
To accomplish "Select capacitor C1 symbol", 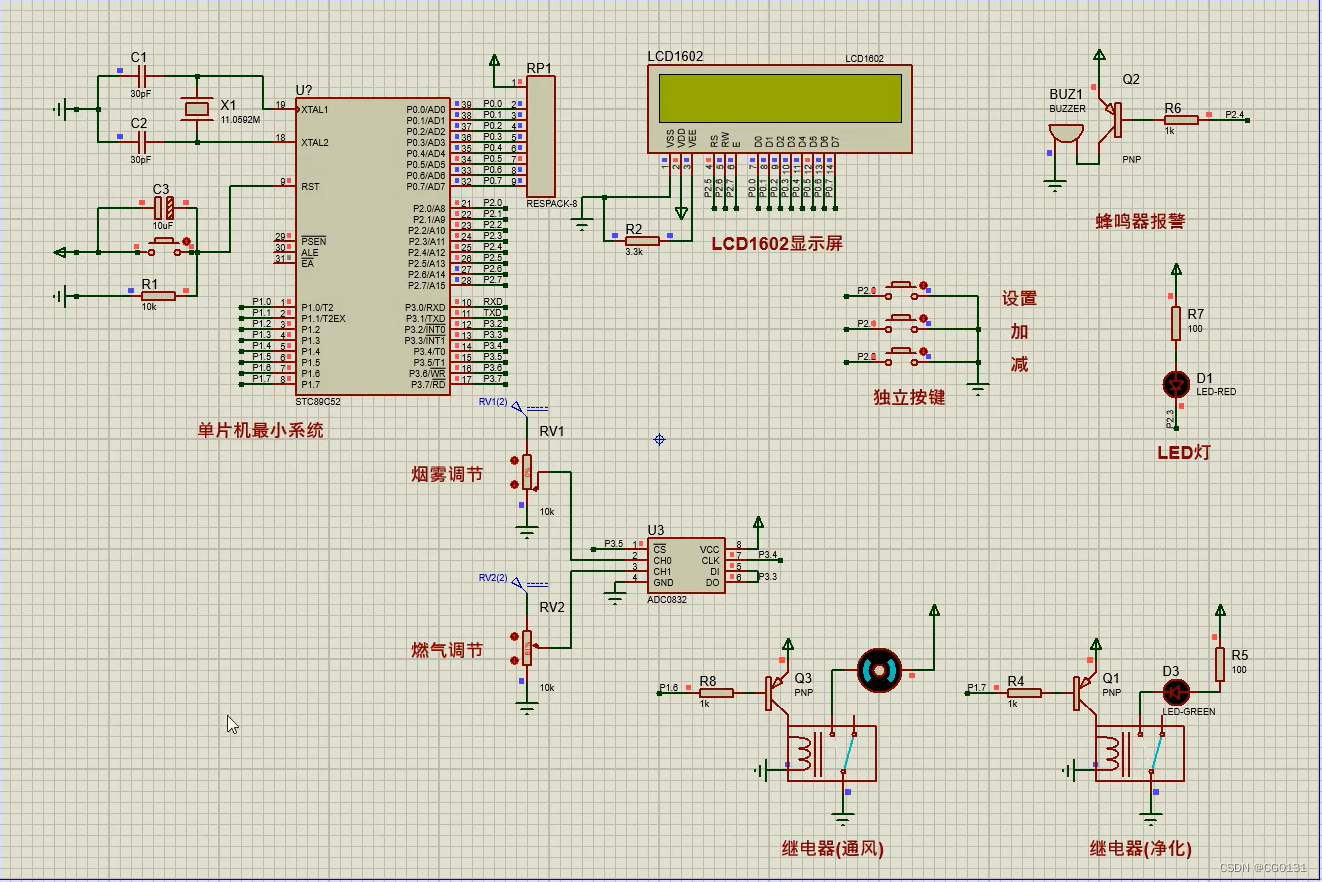I will click(140, 76).
